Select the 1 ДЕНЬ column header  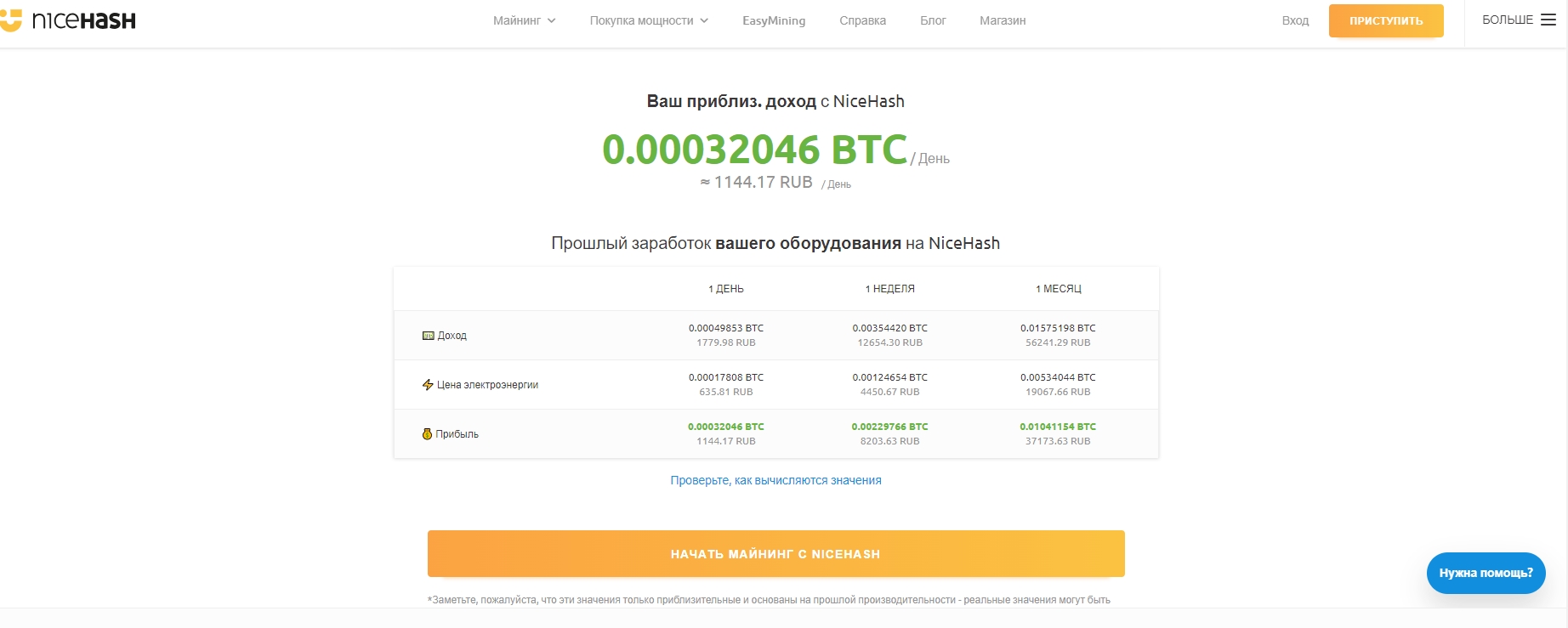click(726, 289)
